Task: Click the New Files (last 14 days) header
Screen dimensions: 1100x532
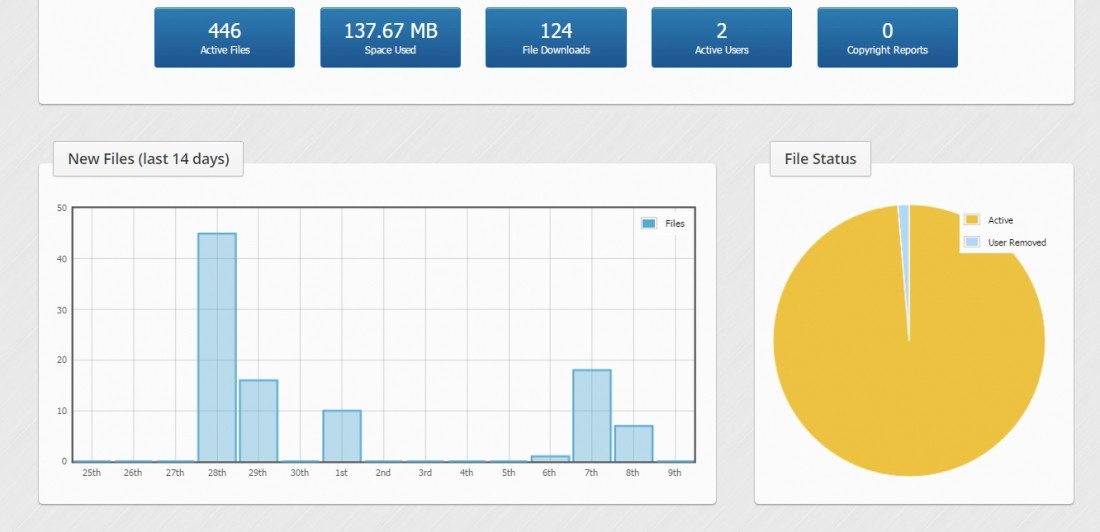Action: (x=148, y=159)
